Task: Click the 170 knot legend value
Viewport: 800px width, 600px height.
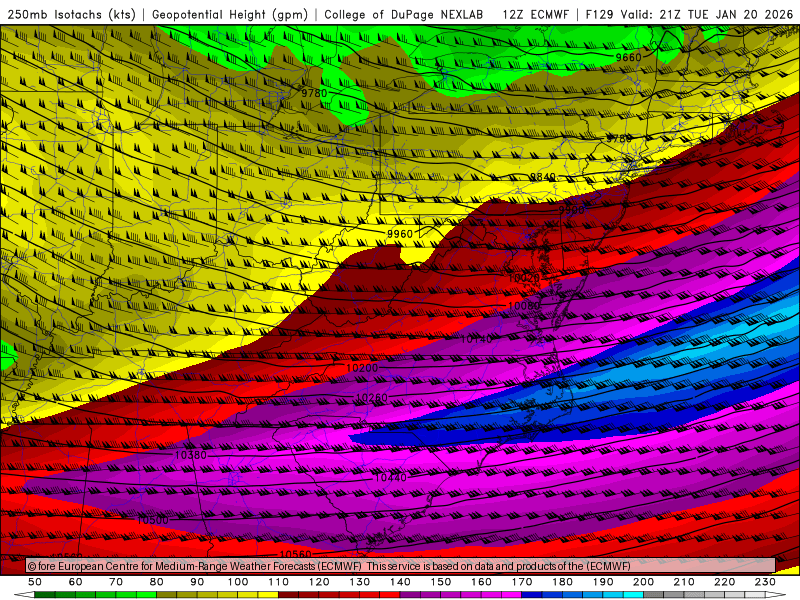Action: pos(522,582)
